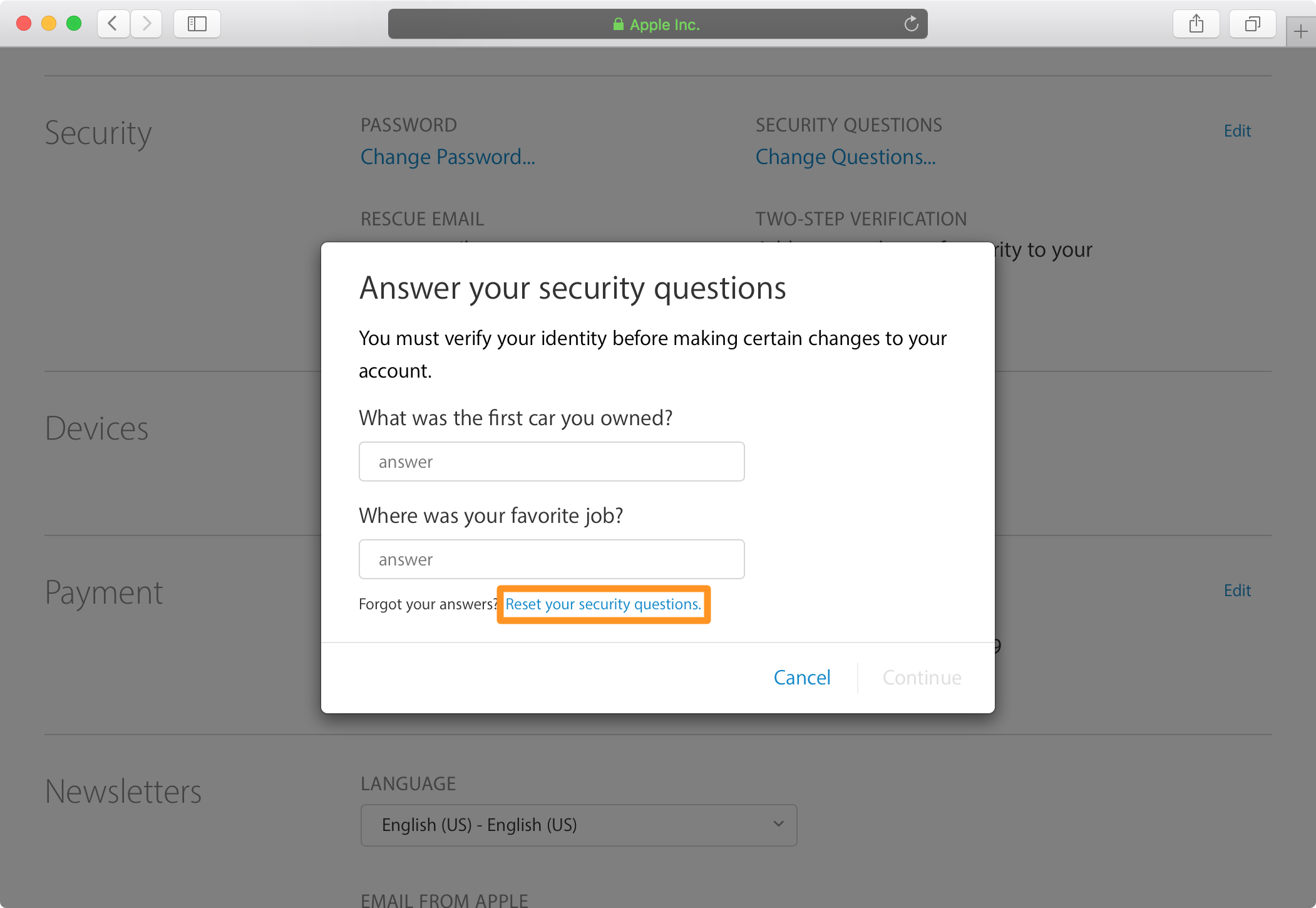Edit the Payment section

pos(1237,591)
